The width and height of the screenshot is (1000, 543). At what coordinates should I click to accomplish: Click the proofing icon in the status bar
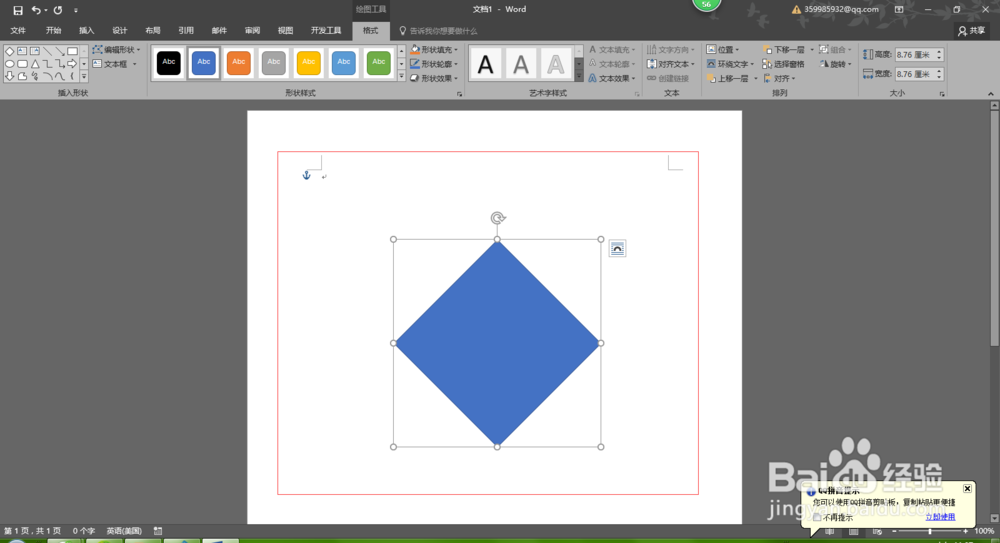pos(158,531)
